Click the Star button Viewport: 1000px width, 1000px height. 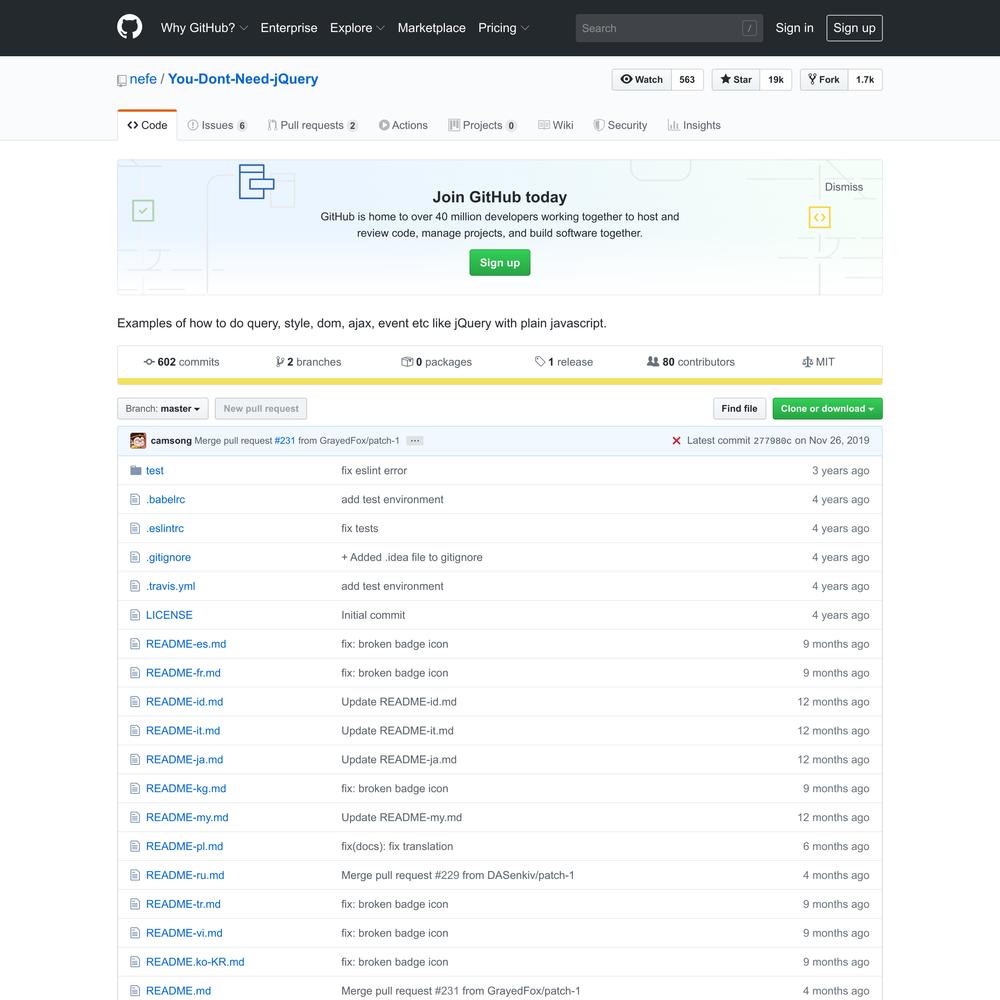pyautogui.click(x=736, y=80)
